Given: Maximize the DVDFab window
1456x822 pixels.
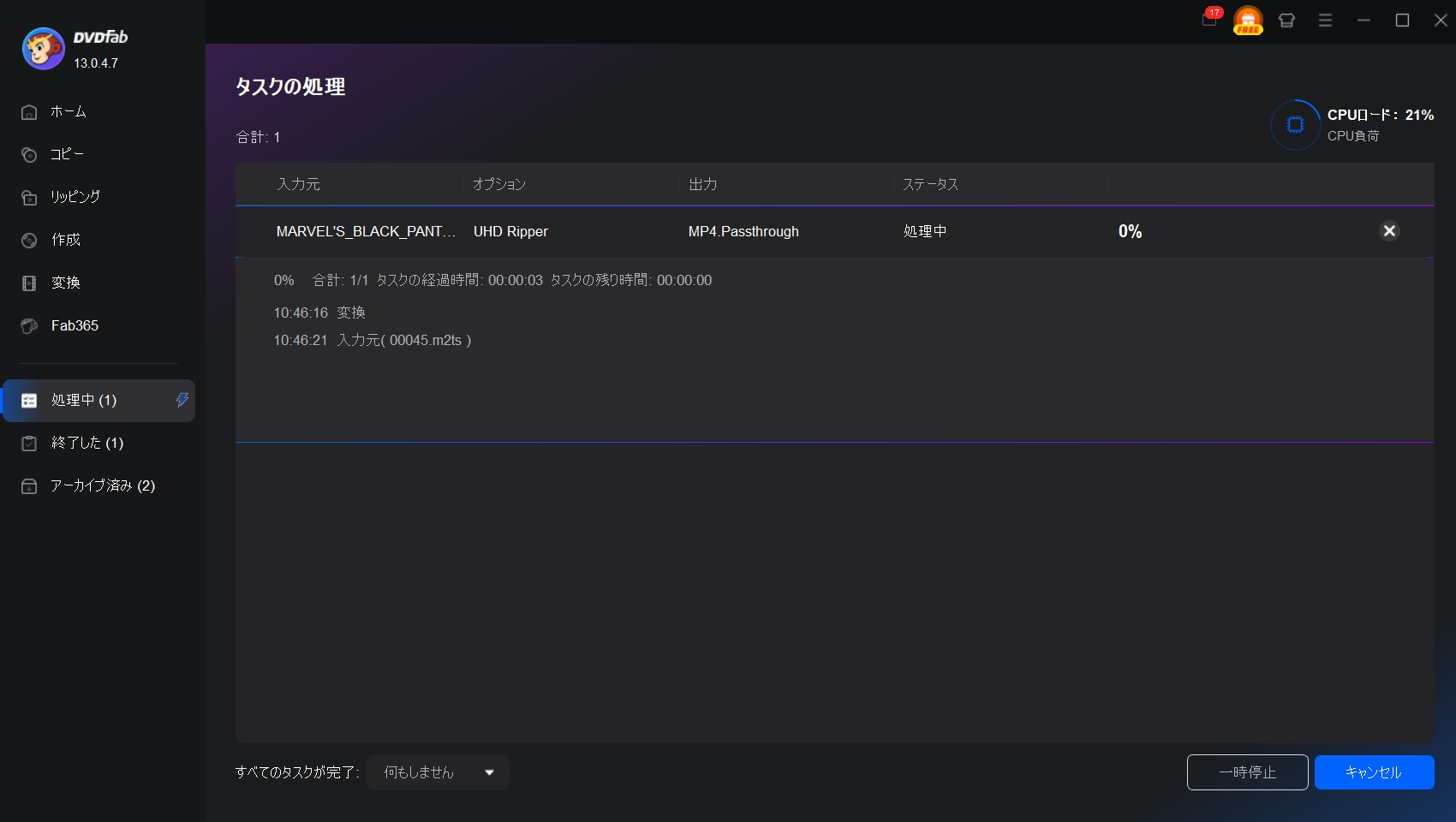Looking at the screenshot, I should coord(1402,20).
